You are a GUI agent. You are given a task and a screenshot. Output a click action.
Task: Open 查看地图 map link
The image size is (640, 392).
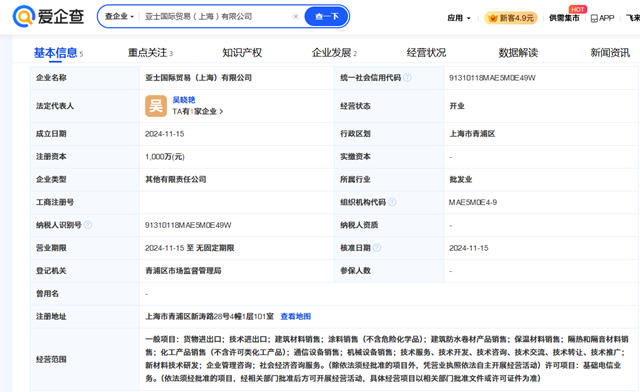[296, 316]
